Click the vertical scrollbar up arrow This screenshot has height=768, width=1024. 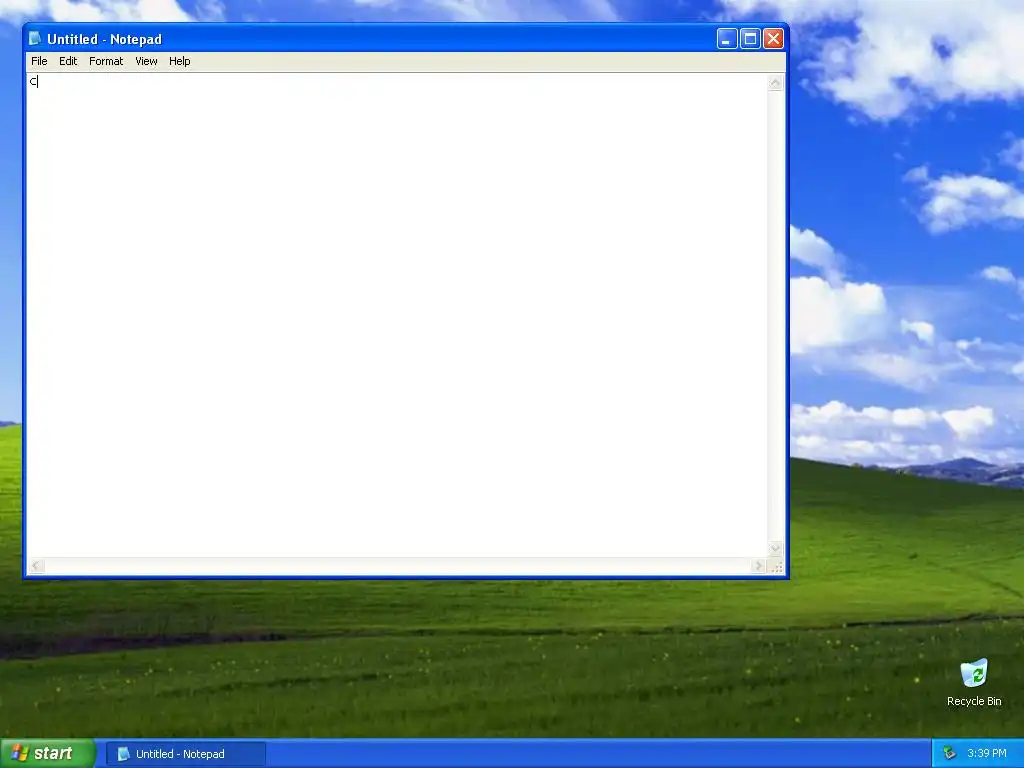point(775,83)
